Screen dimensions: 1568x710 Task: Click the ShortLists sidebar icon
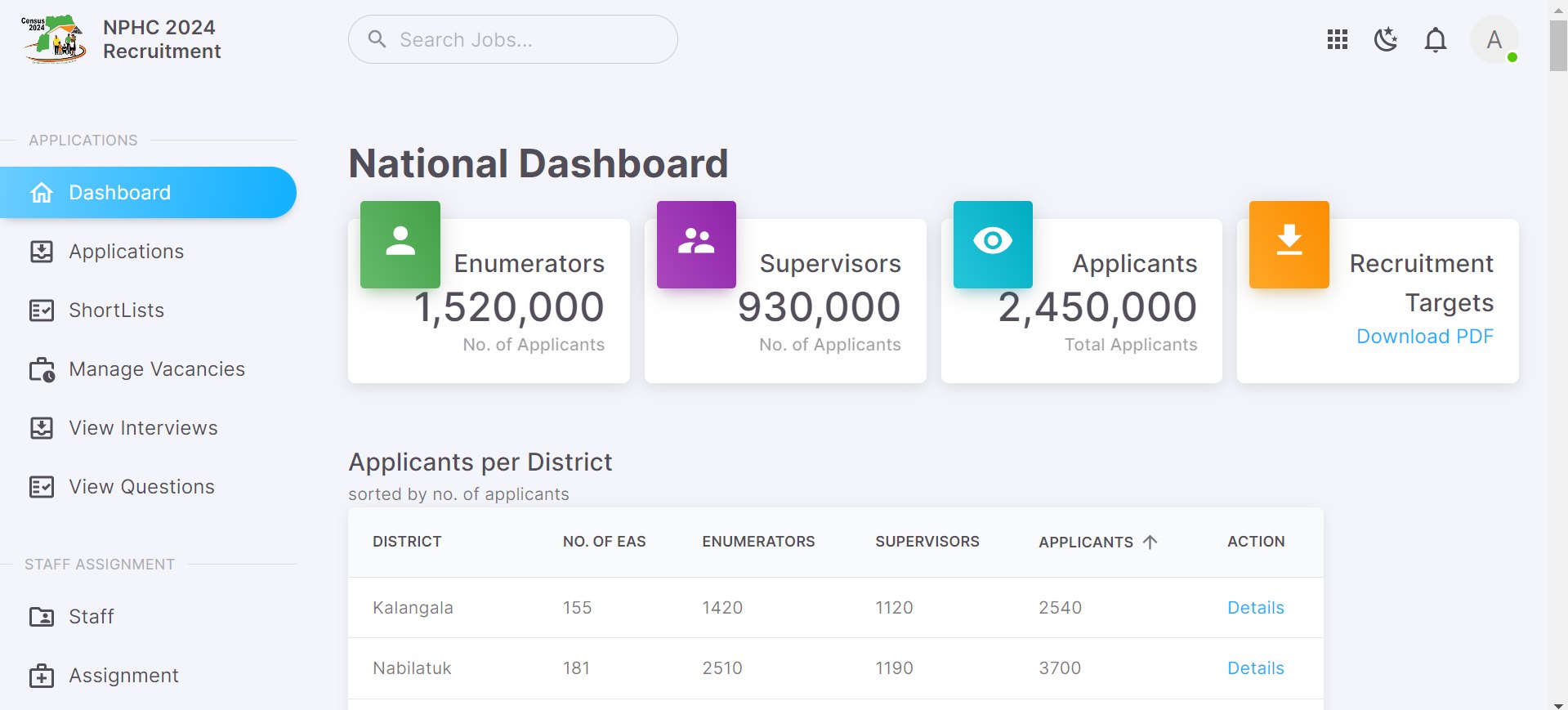(x=42, y=310)
